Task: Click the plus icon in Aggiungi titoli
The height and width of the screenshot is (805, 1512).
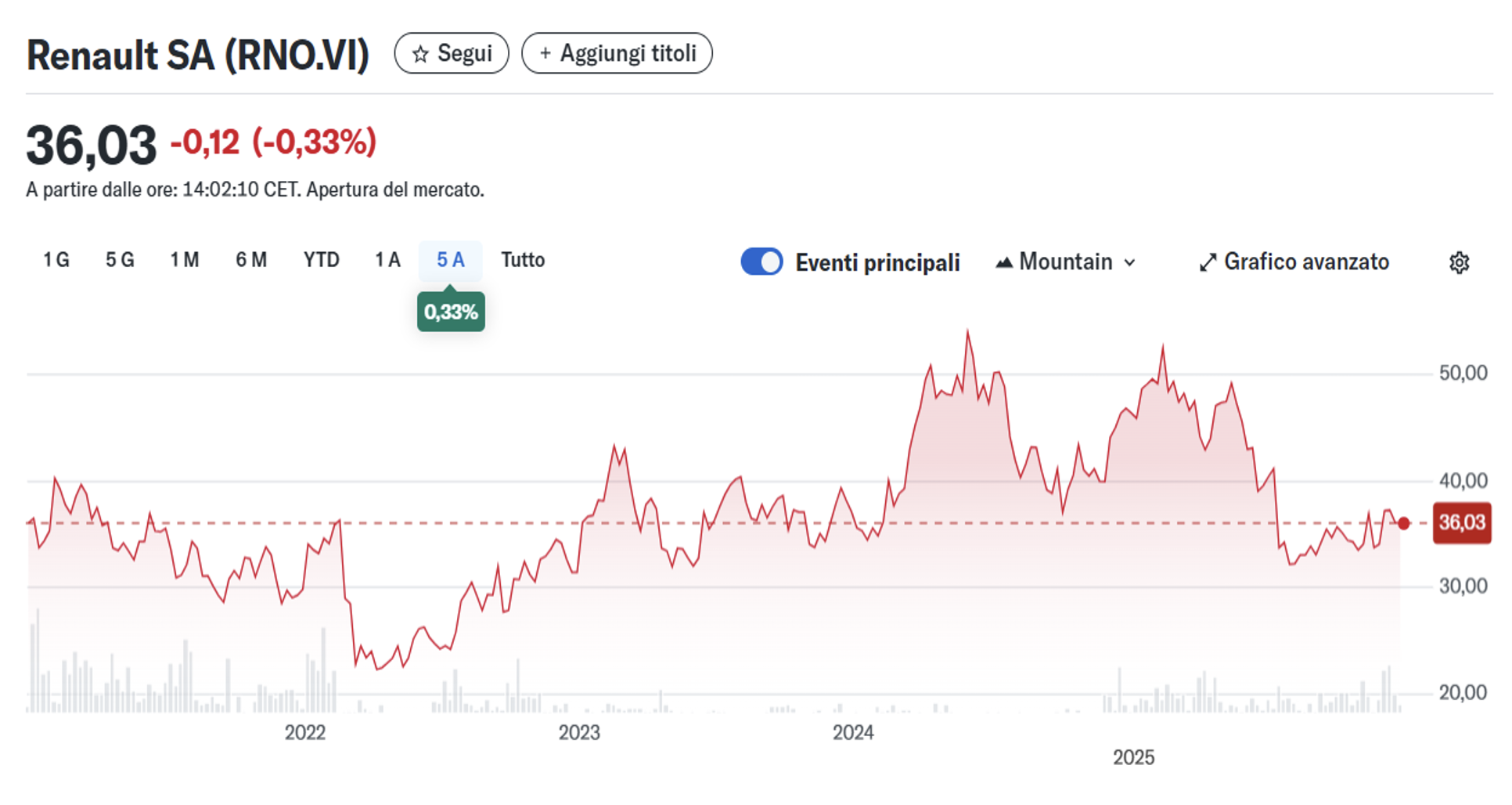Action: click(x=545, y=53)
